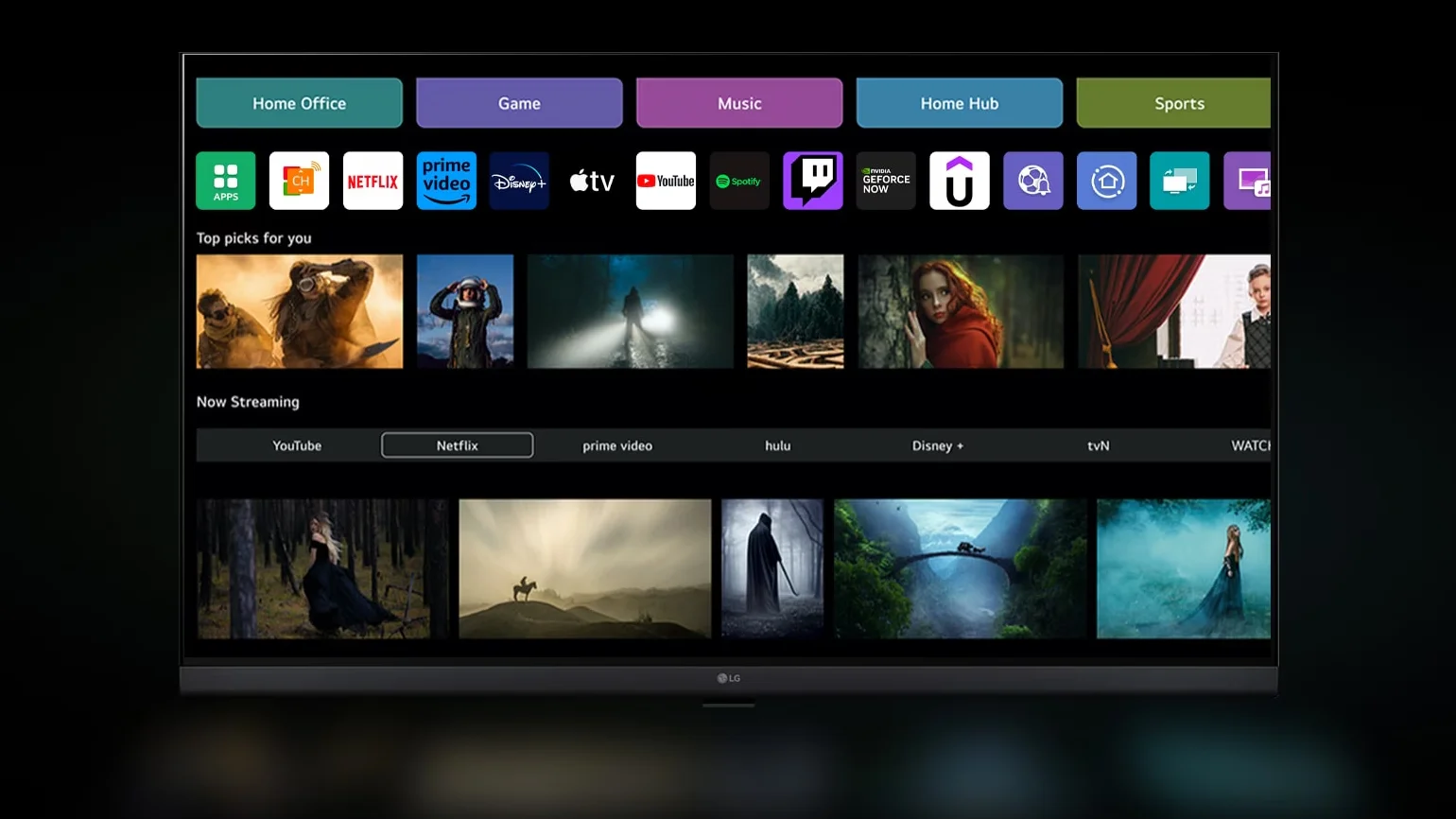Open the Home Hub category card
Image resolution: width=1456 pixels, height=819 pixels.
point(959,103)
